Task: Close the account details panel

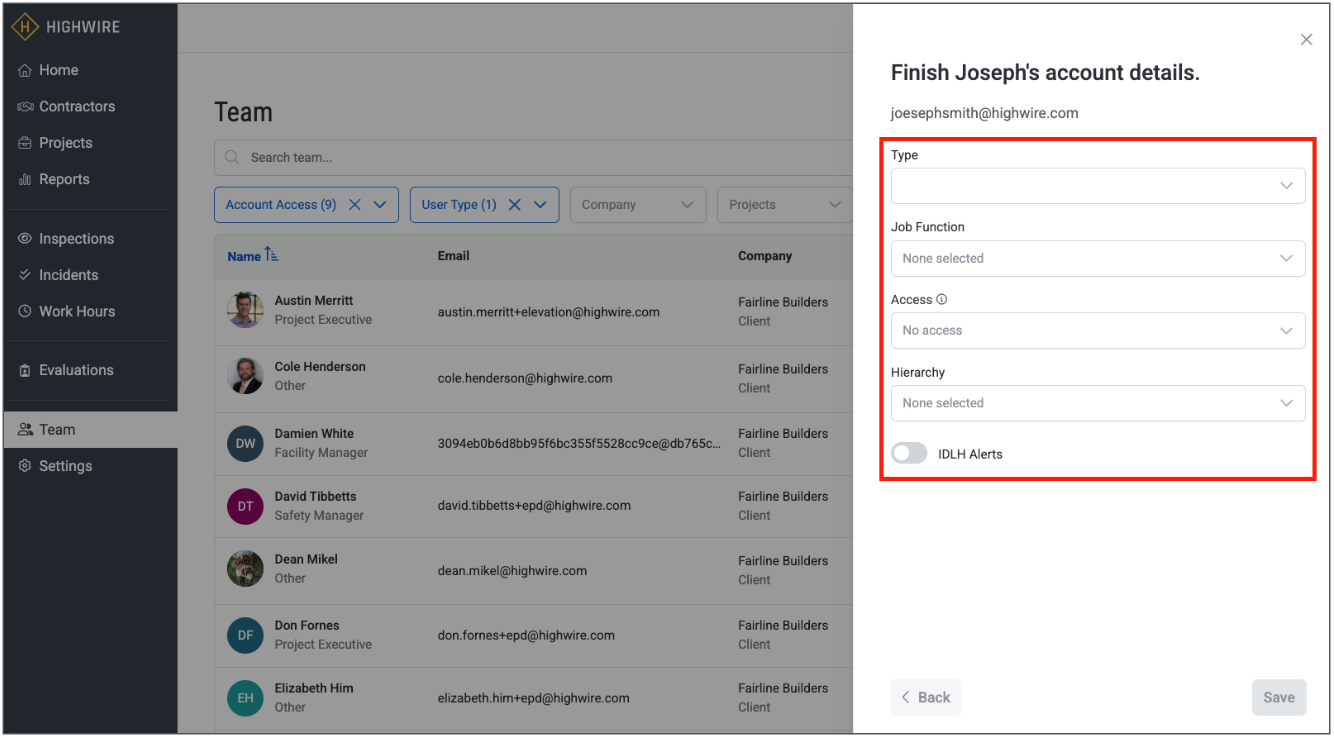Action: coord(1306,40)
